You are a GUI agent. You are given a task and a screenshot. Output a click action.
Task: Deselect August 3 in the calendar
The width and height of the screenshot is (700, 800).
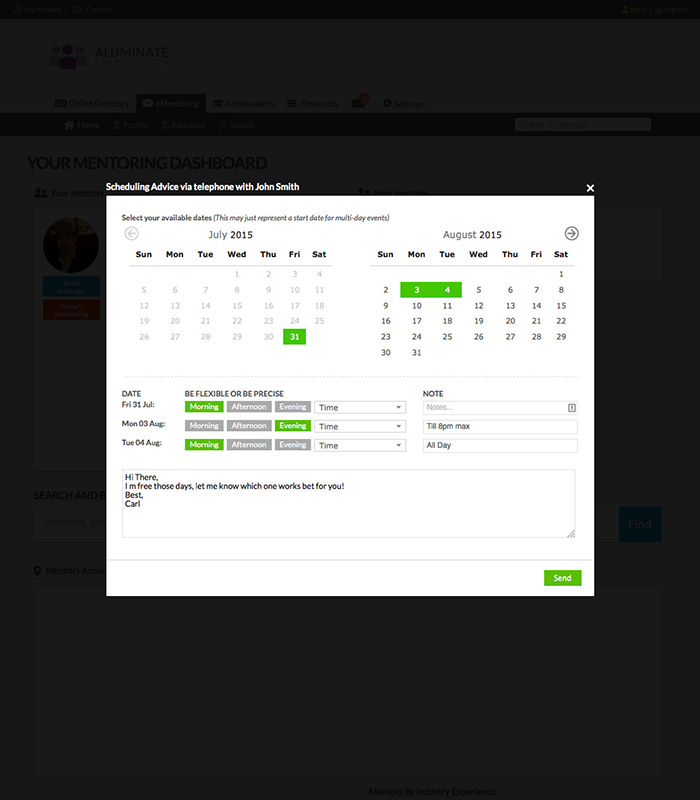(416, 290)
